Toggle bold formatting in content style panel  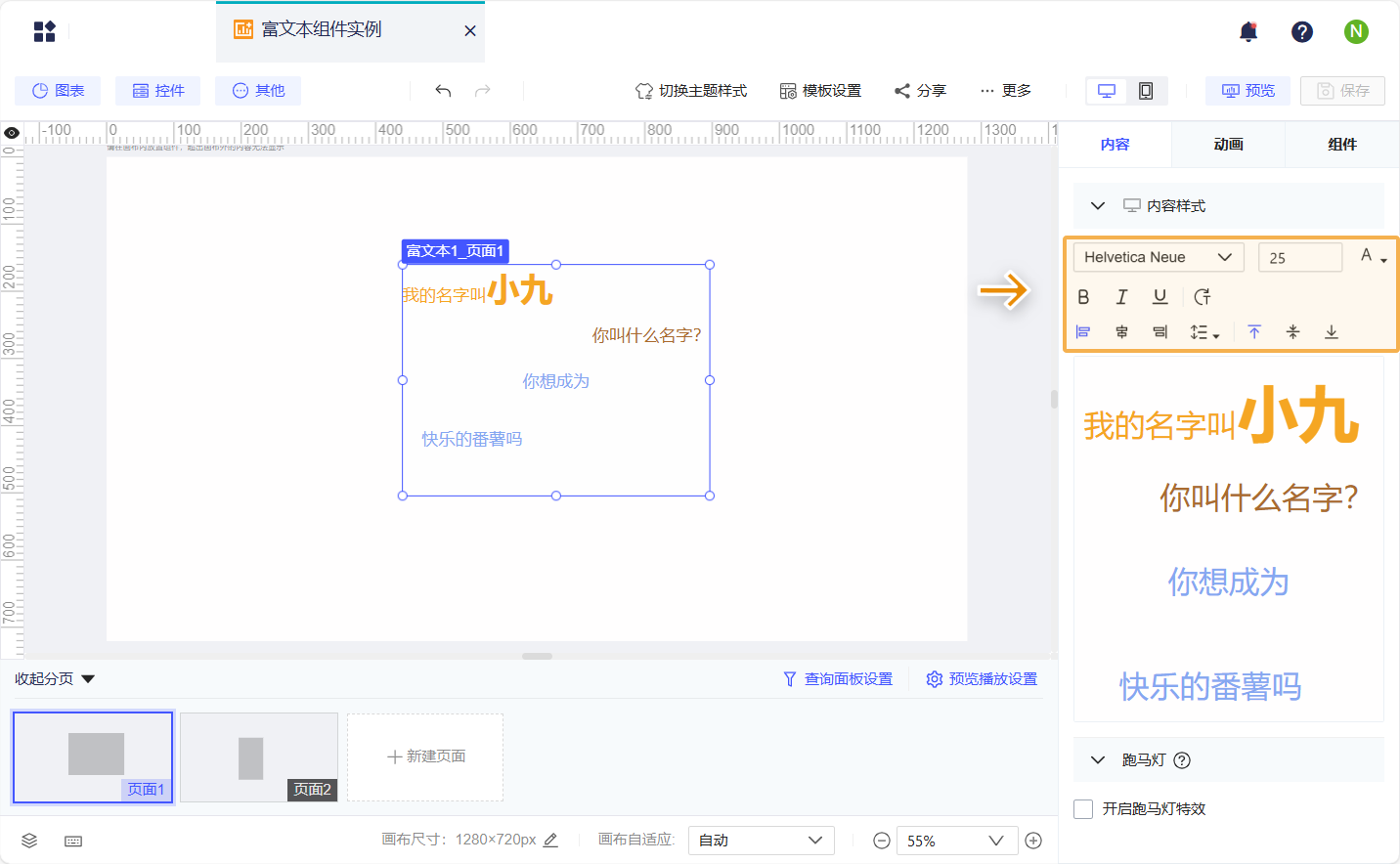pyautogui.click(x=1083, y=296)
